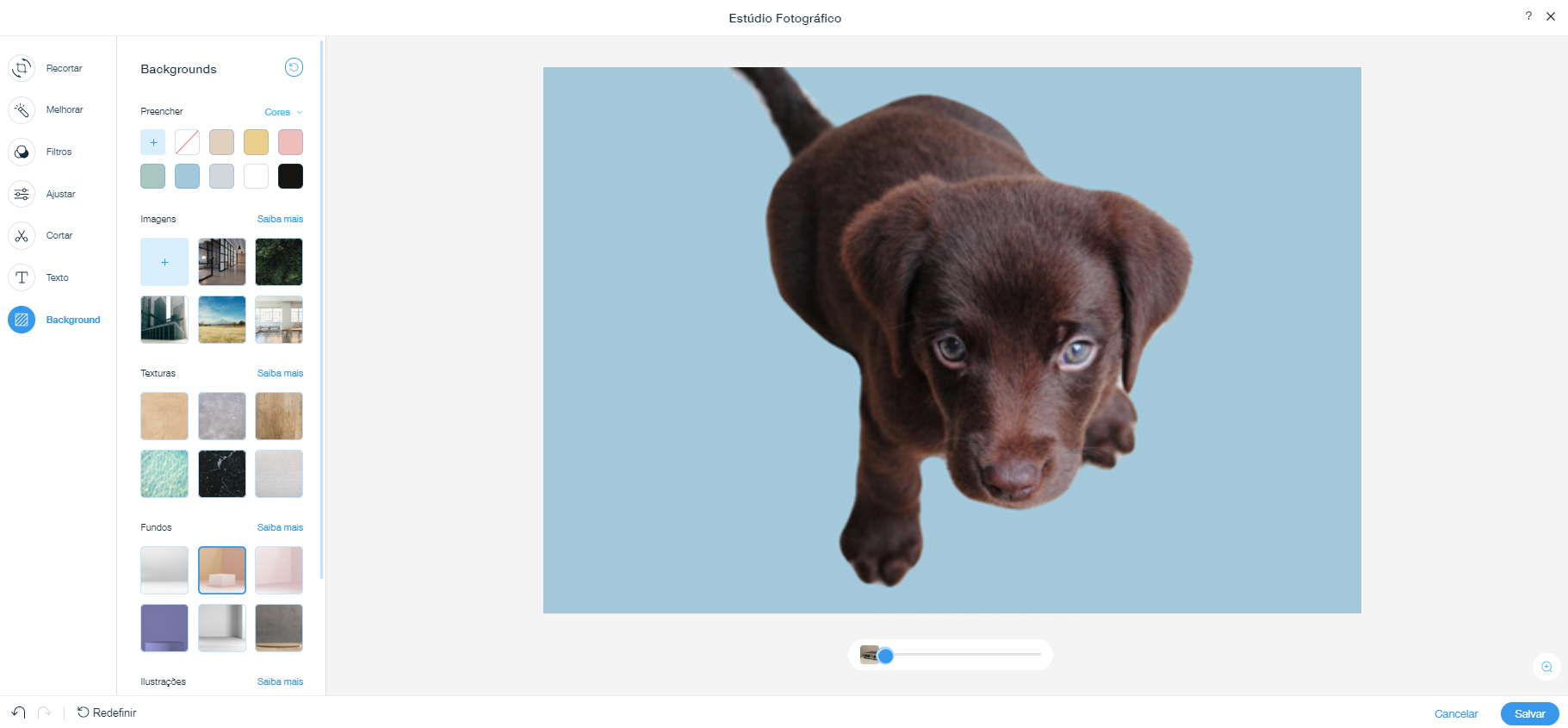Open the Filtros panel icon
The height and width of the screenshot is (728, 1568).
(x=22, y=152)
